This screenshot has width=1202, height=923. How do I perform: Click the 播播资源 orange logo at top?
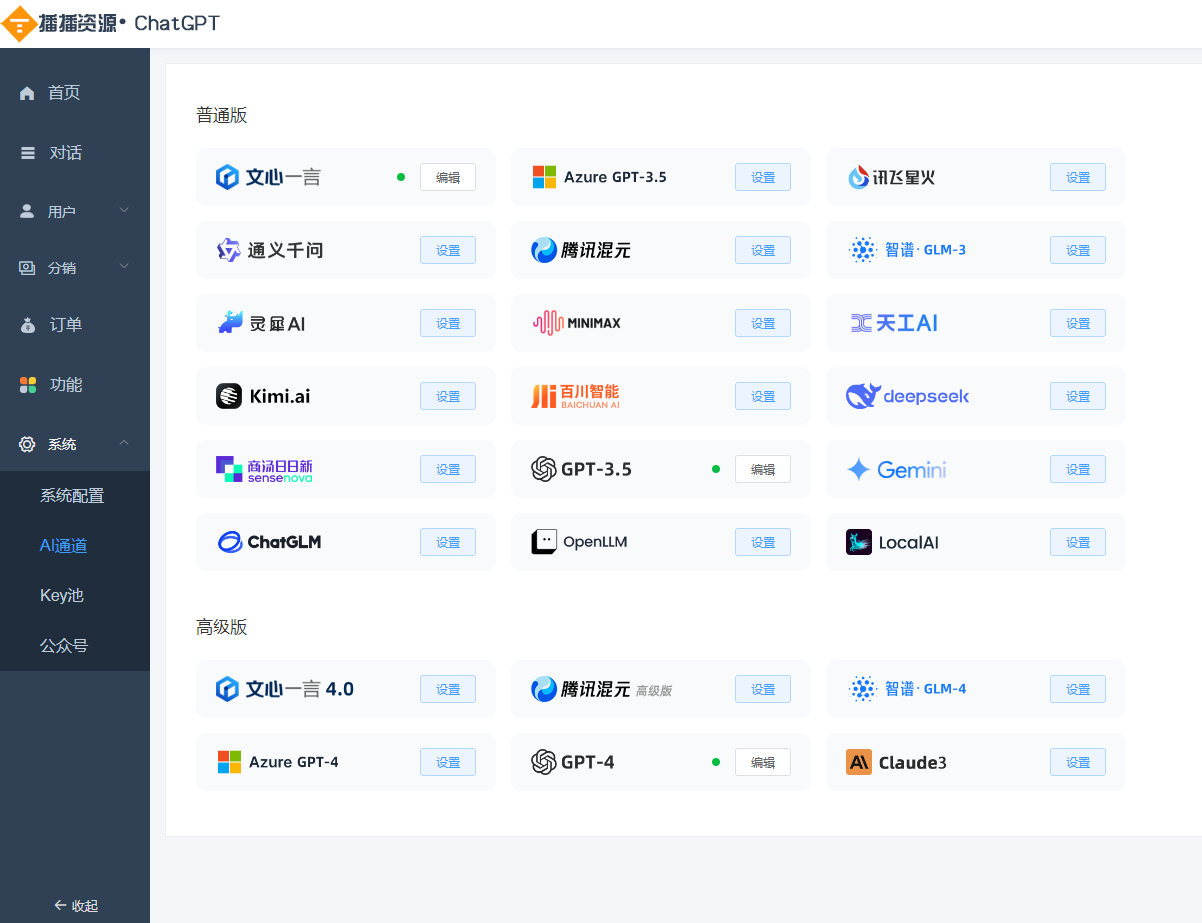[x=18, y=23]
